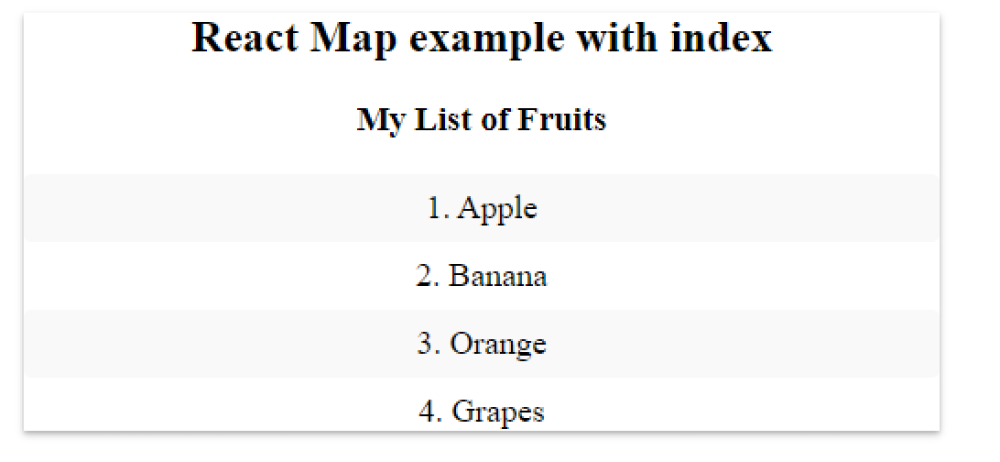Viewport: 1000px width, 462px height.
Task: Select the Apple list item
Action: pyautogui.click(x=481, y=208)
